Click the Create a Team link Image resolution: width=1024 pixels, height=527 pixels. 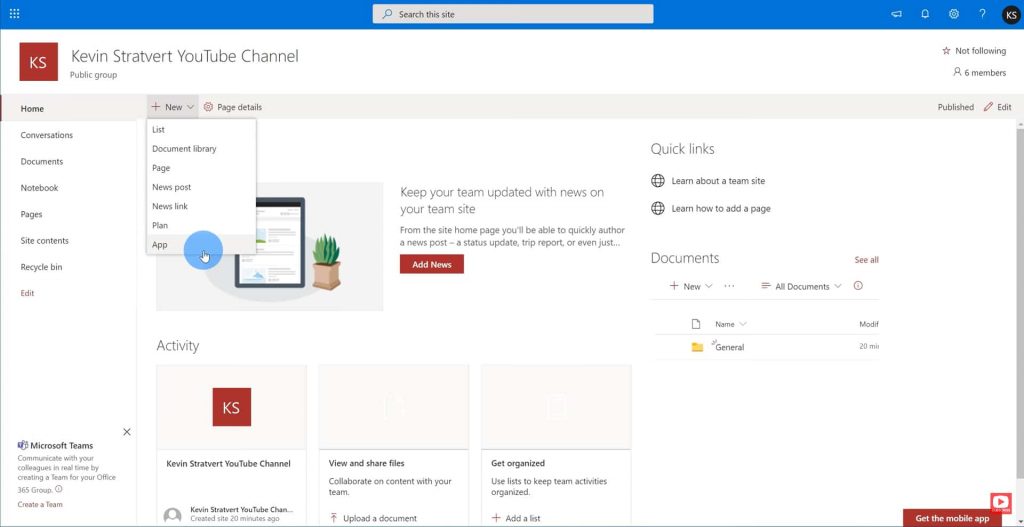40,504
